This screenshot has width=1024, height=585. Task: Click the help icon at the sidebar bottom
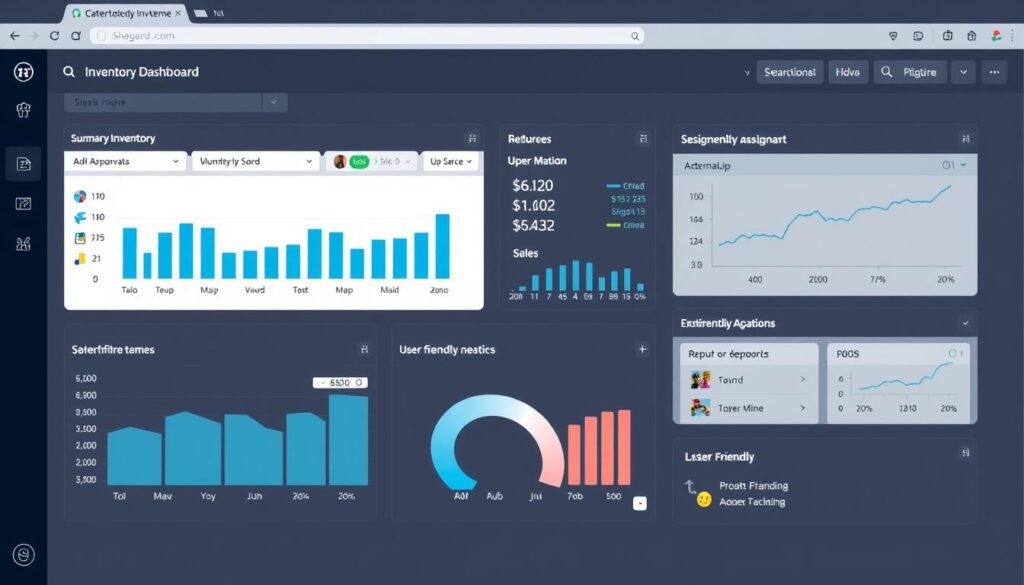pos(23,554)
